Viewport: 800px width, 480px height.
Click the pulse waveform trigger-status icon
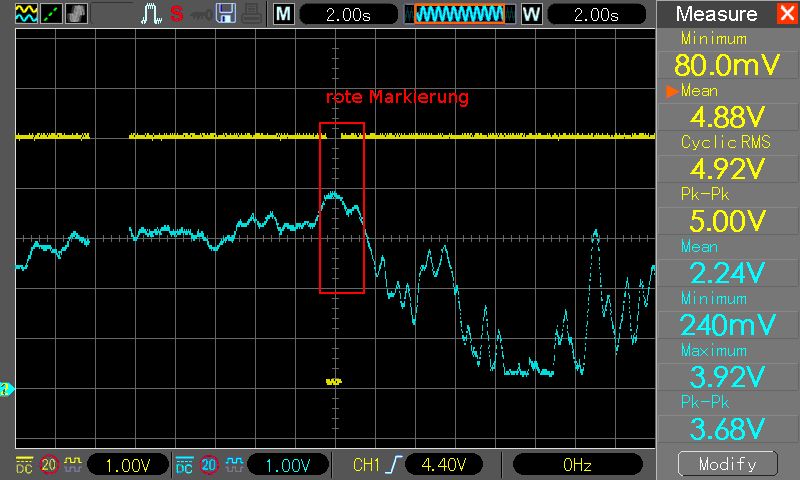tap(152, 14)
